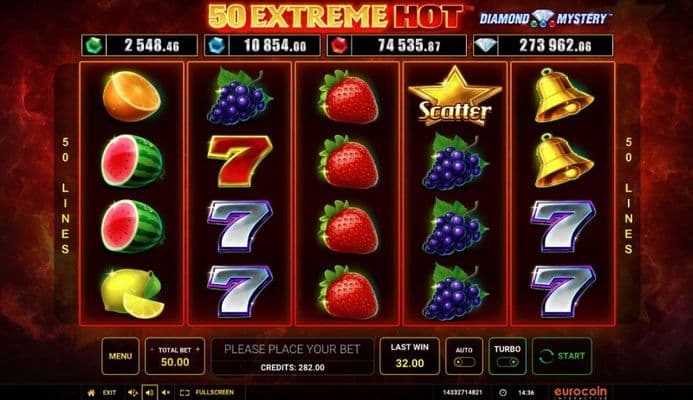Click the green START spin button

coord(562,356)
